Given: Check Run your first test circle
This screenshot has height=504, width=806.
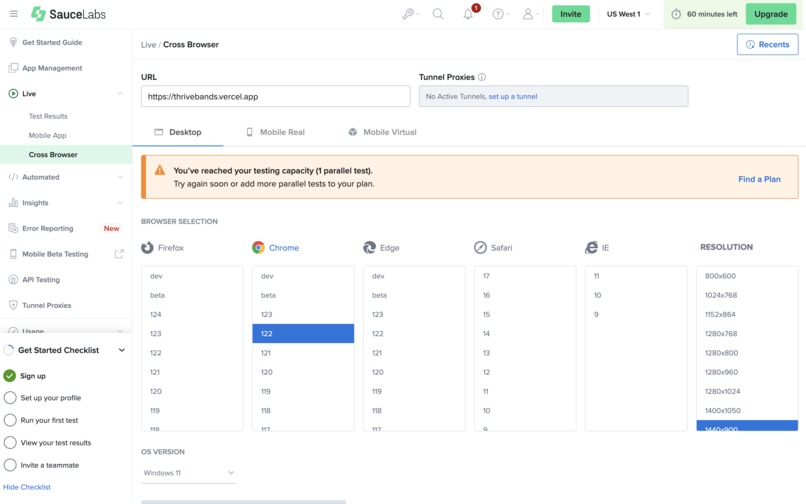Looking at the screenshot, I should (10, 420).
